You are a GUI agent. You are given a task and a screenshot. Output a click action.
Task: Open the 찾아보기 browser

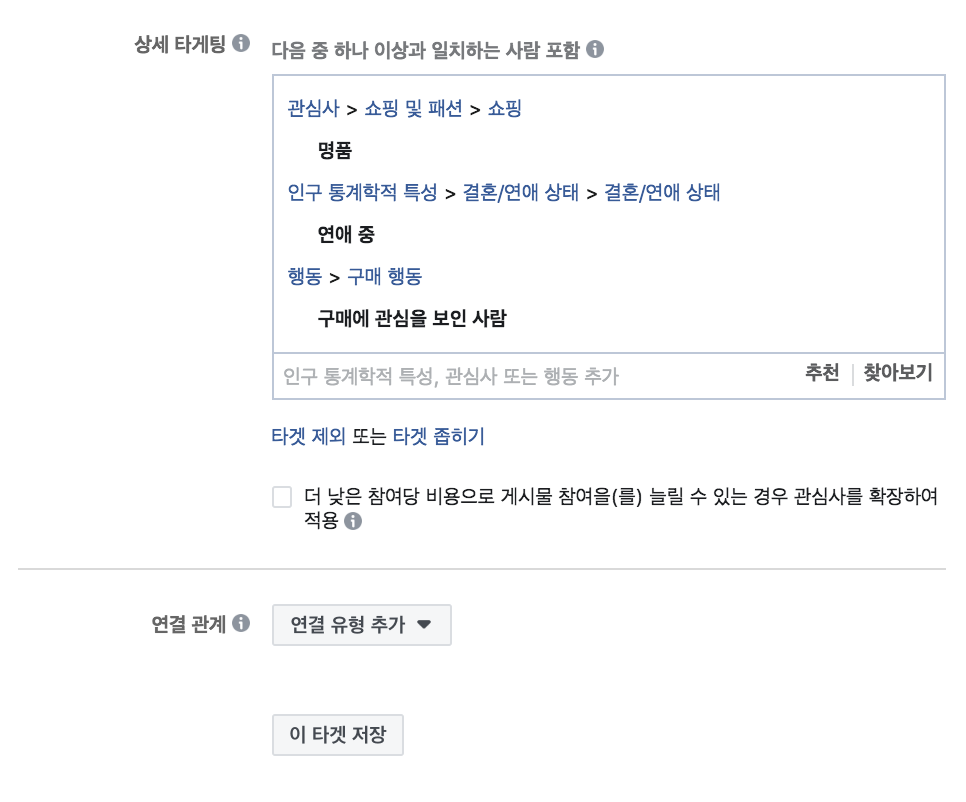(x=896, y=371)
